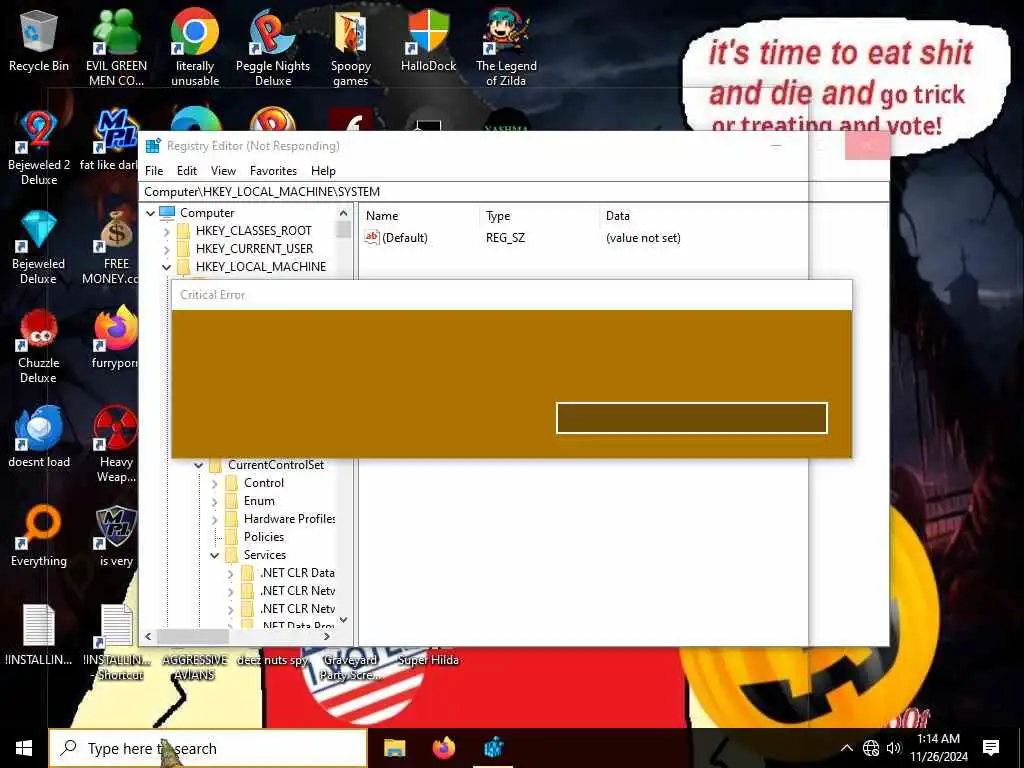Expand HKEY_CURRENT_USER node
Screen dimensions: 1024x768
[x=166, y=249]
